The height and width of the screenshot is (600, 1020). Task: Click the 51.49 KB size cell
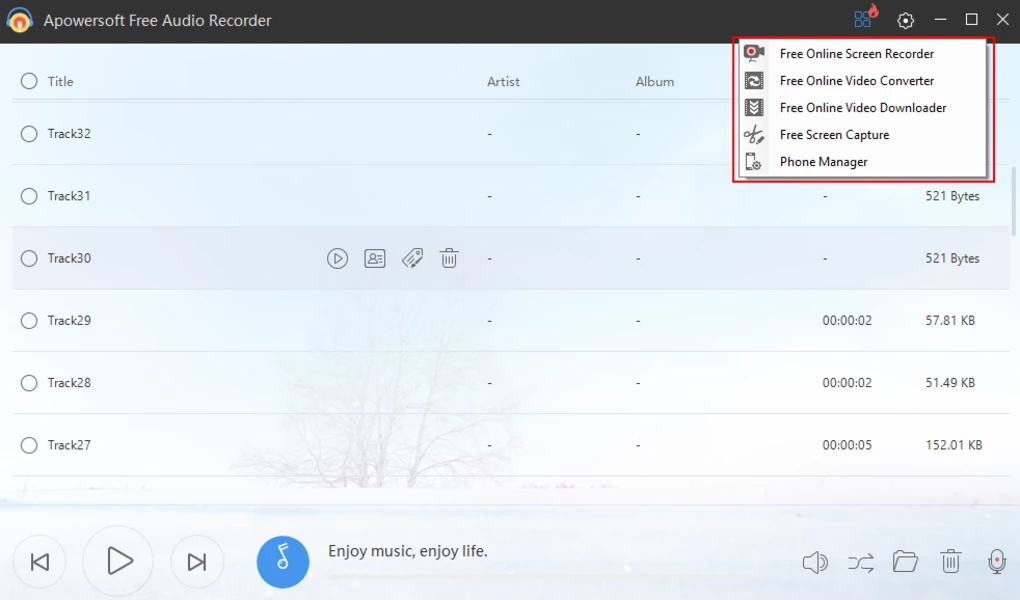pos(950,383)
